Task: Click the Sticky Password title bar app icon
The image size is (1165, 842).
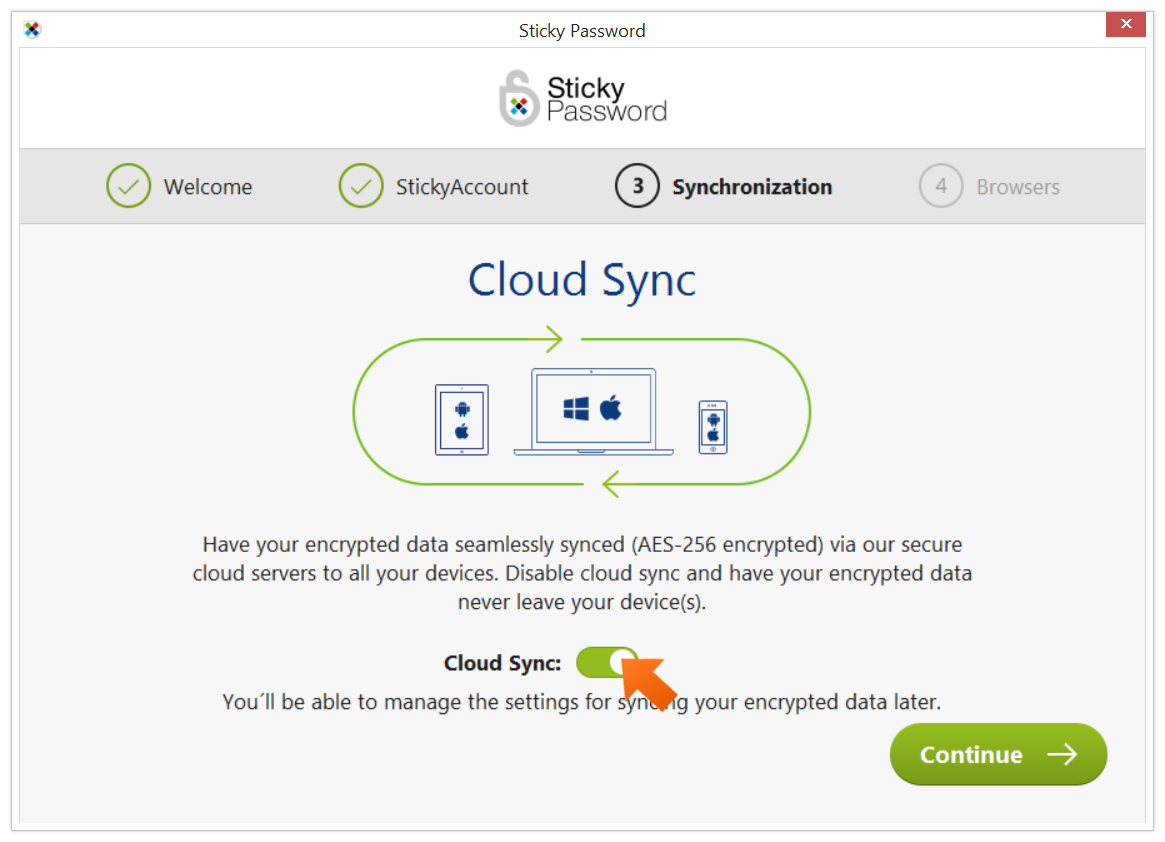Action: pos(32,30)
